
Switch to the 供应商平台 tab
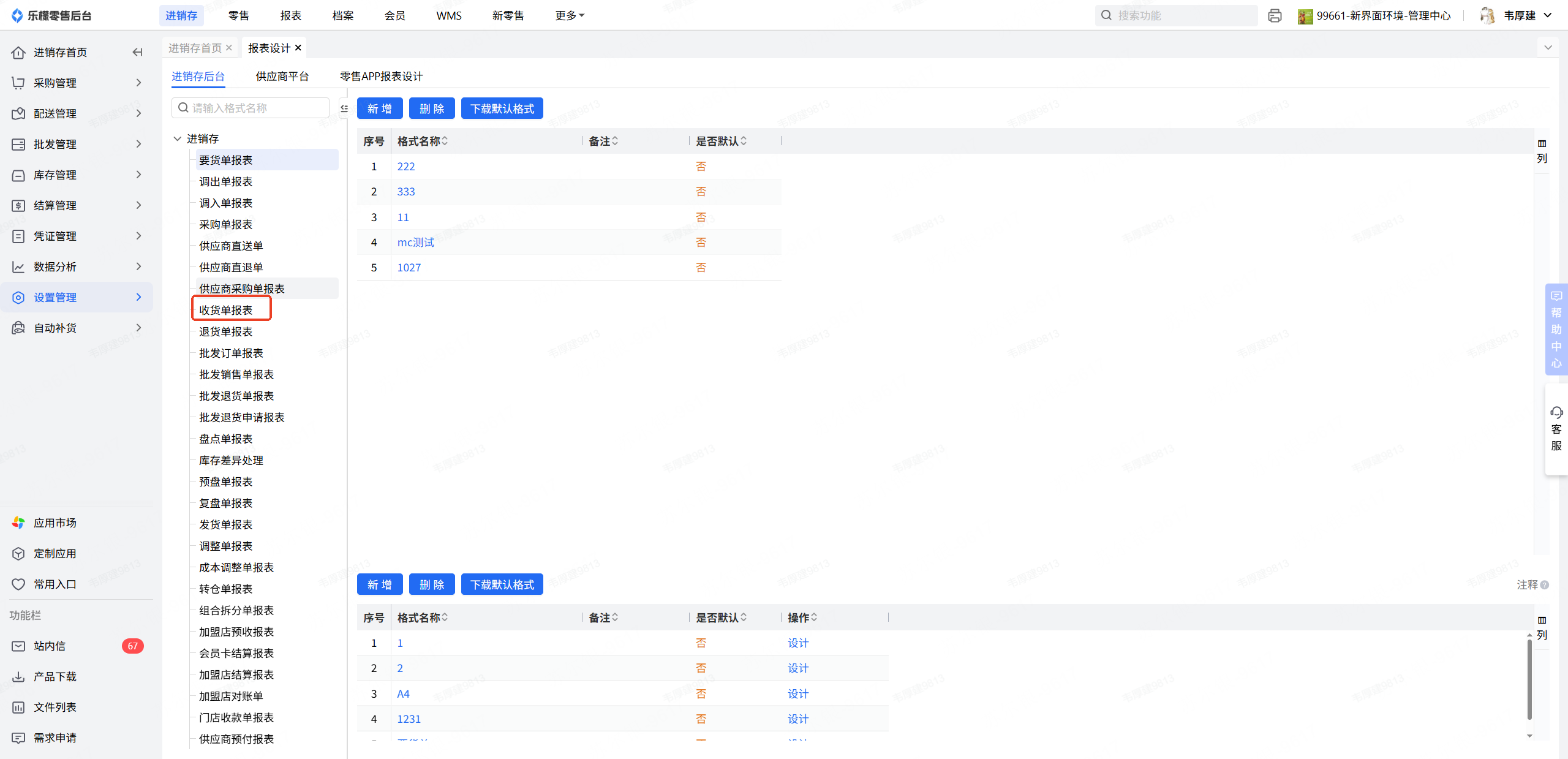(282, 76)
